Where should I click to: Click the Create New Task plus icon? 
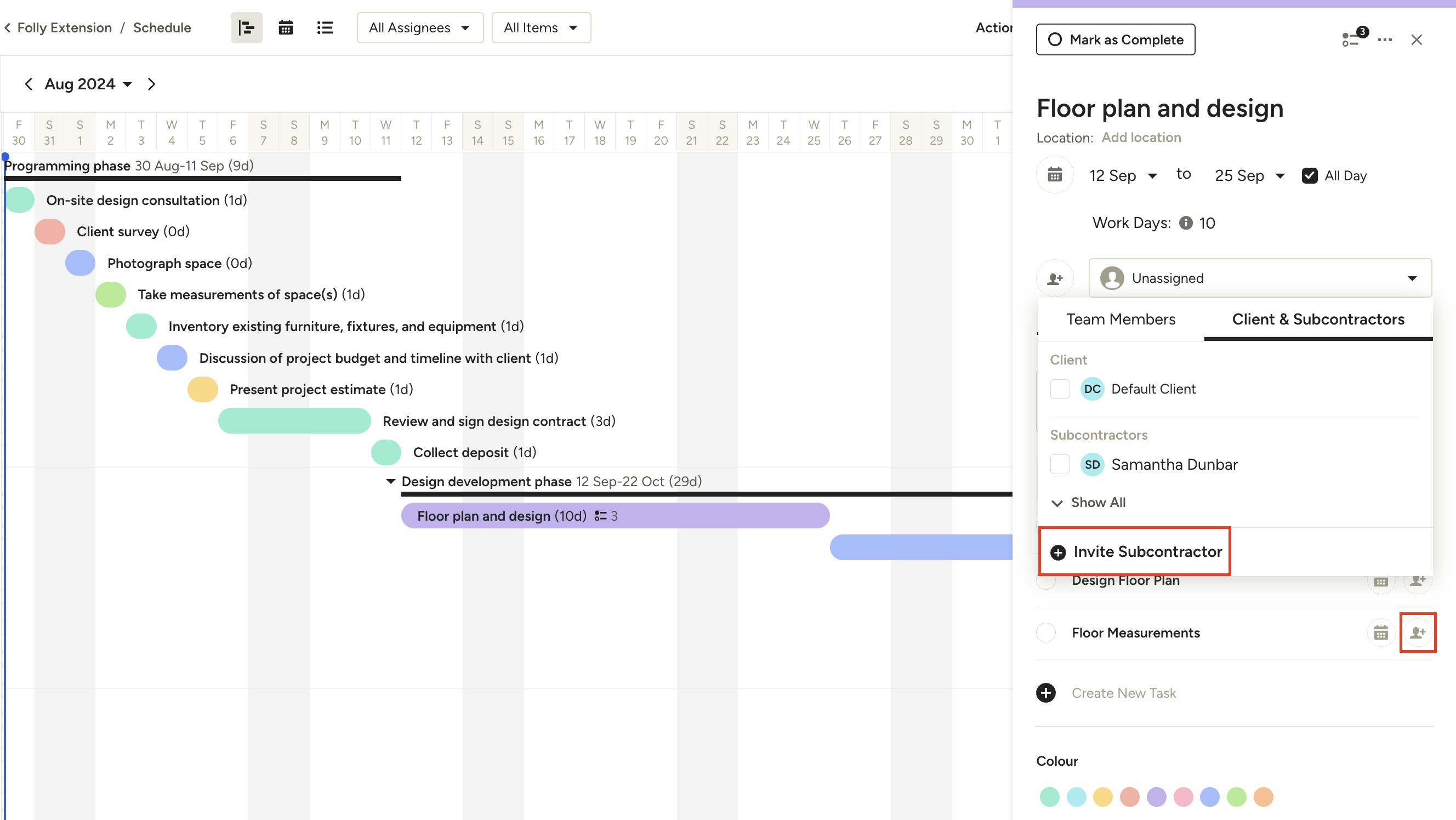click(x=1045, y=693)
